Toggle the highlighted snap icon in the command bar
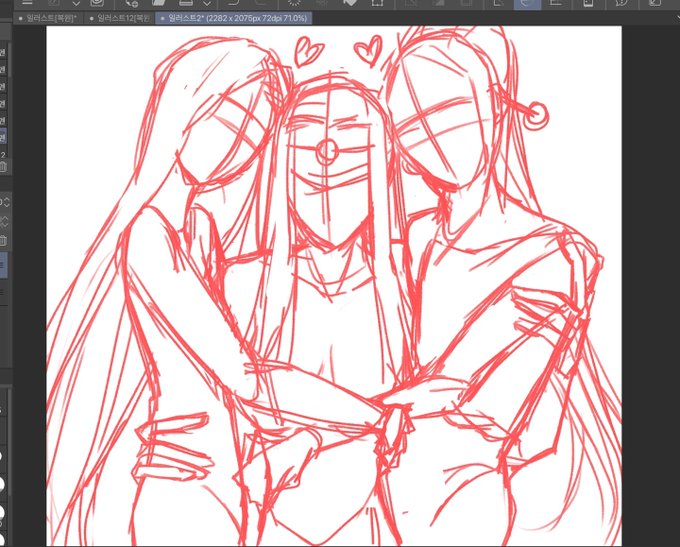Image resolution: width=680 pixels, height=547 pixels. 527,3
